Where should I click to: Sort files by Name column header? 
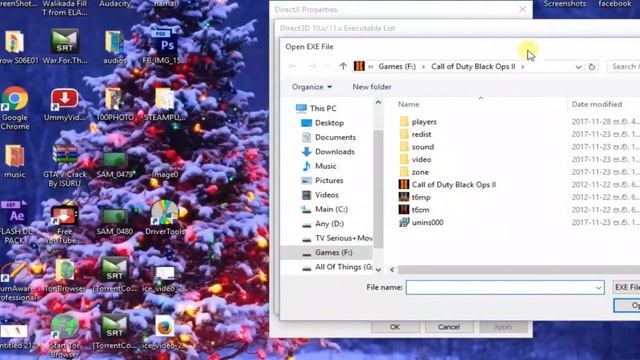point(409,104)
